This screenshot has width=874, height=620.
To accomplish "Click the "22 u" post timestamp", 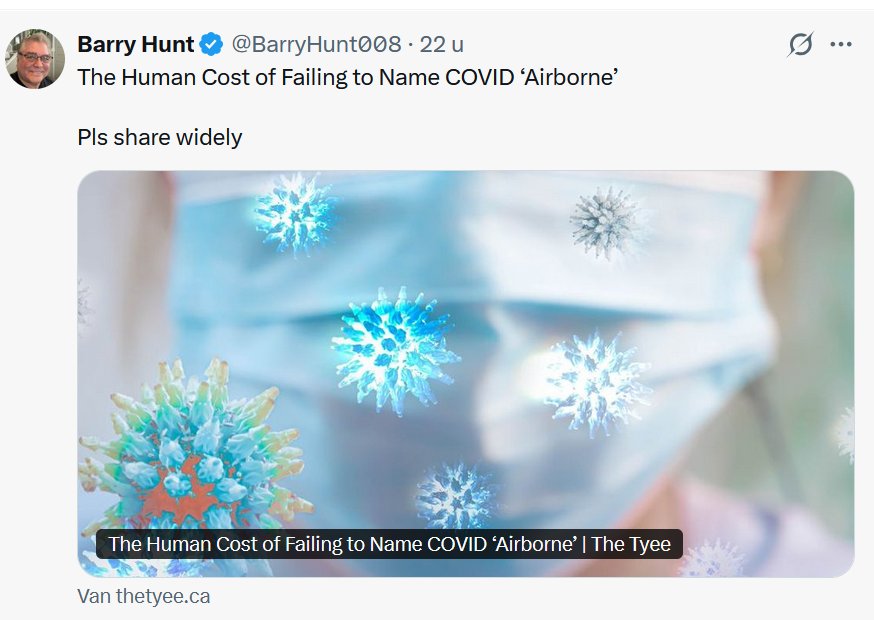I will tap(442, 45).
